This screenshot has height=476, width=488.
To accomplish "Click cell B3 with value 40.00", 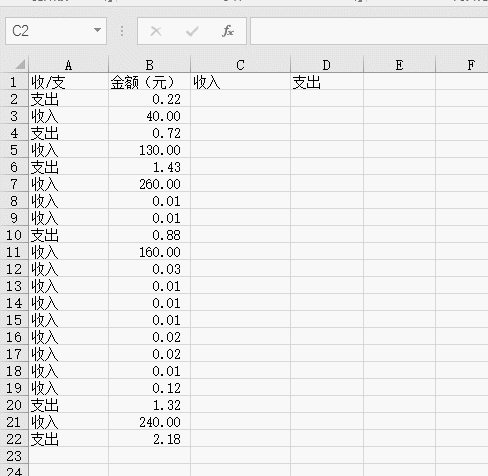I will [x=149, y=116].
